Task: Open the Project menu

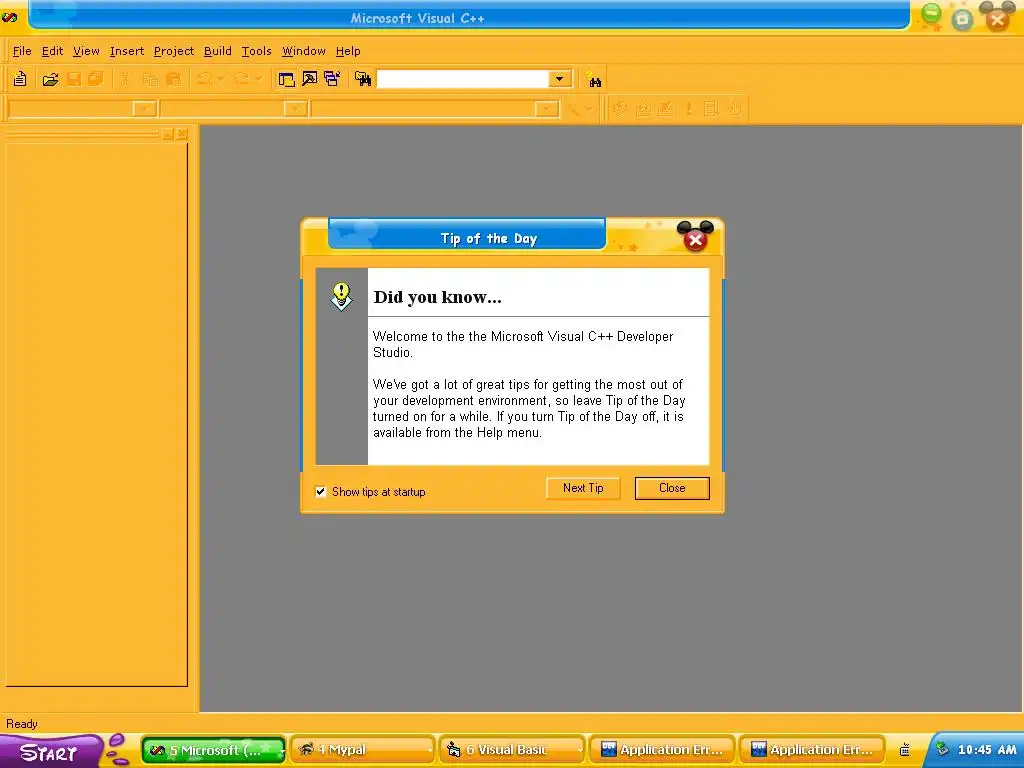Action: tap(174, 51)
